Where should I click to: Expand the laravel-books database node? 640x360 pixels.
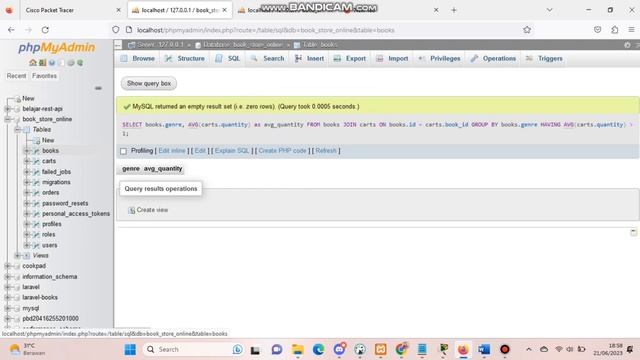[x=7, y=298]
